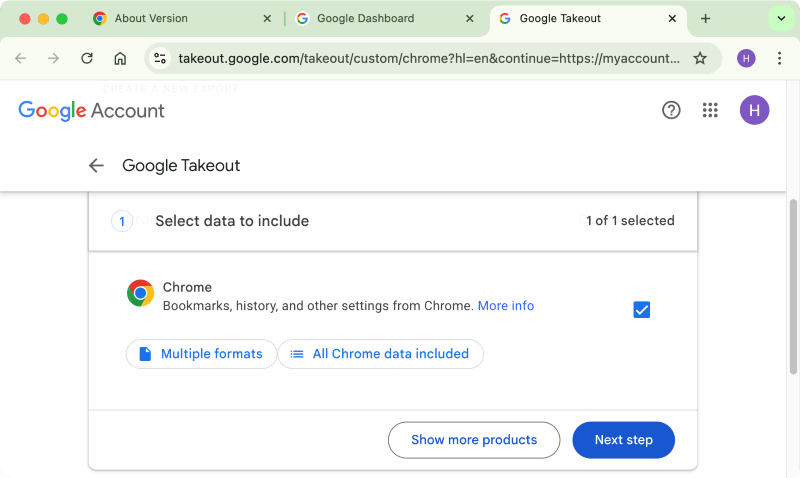
Task: Close the Google Dashboard tab
Action: click(469, 18)
